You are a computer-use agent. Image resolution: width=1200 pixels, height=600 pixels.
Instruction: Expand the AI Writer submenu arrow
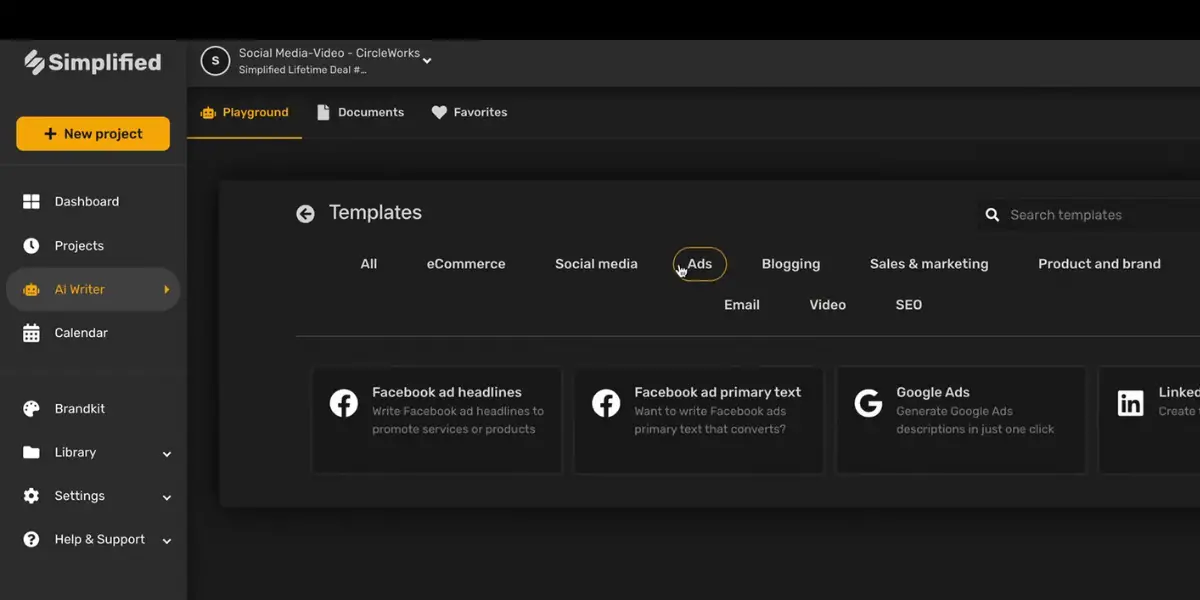167,290
